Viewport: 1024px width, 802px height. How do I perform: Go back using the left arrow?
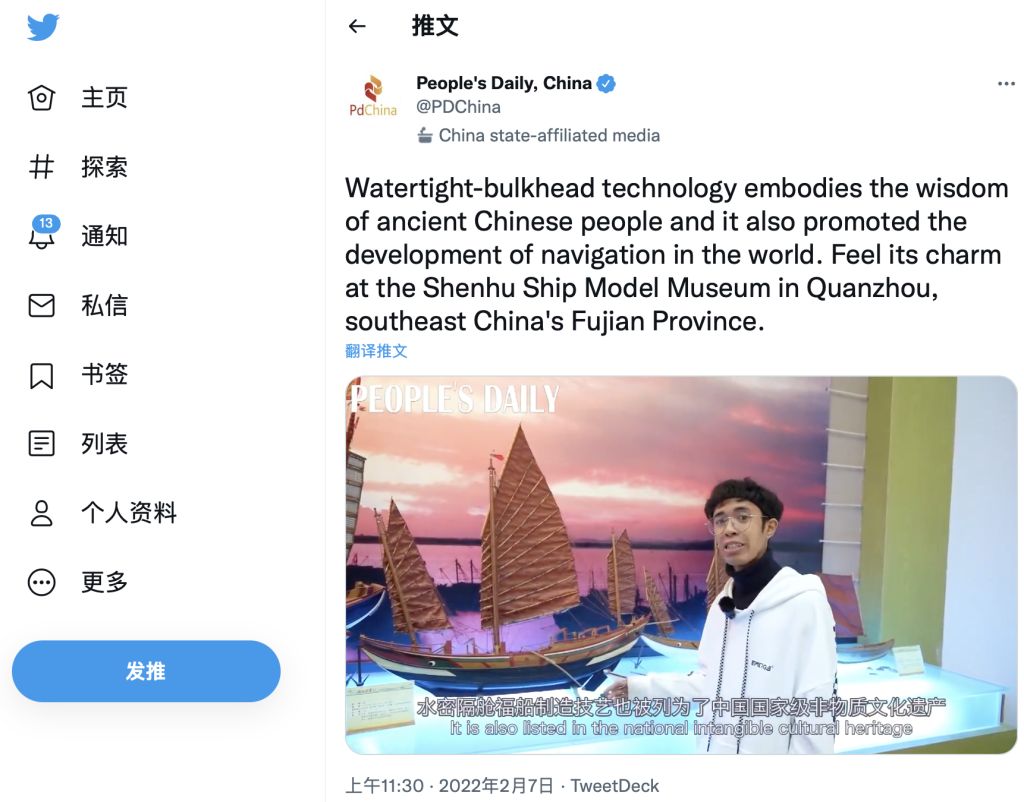click(357, 26)
